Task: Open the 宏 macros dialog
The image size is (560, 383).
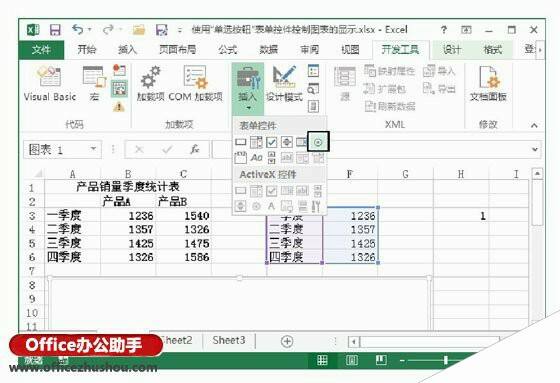Action: pyautogui.click(x=94, y=84)
